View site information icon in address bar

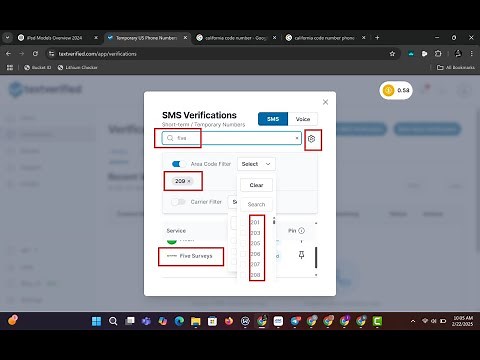51,54
